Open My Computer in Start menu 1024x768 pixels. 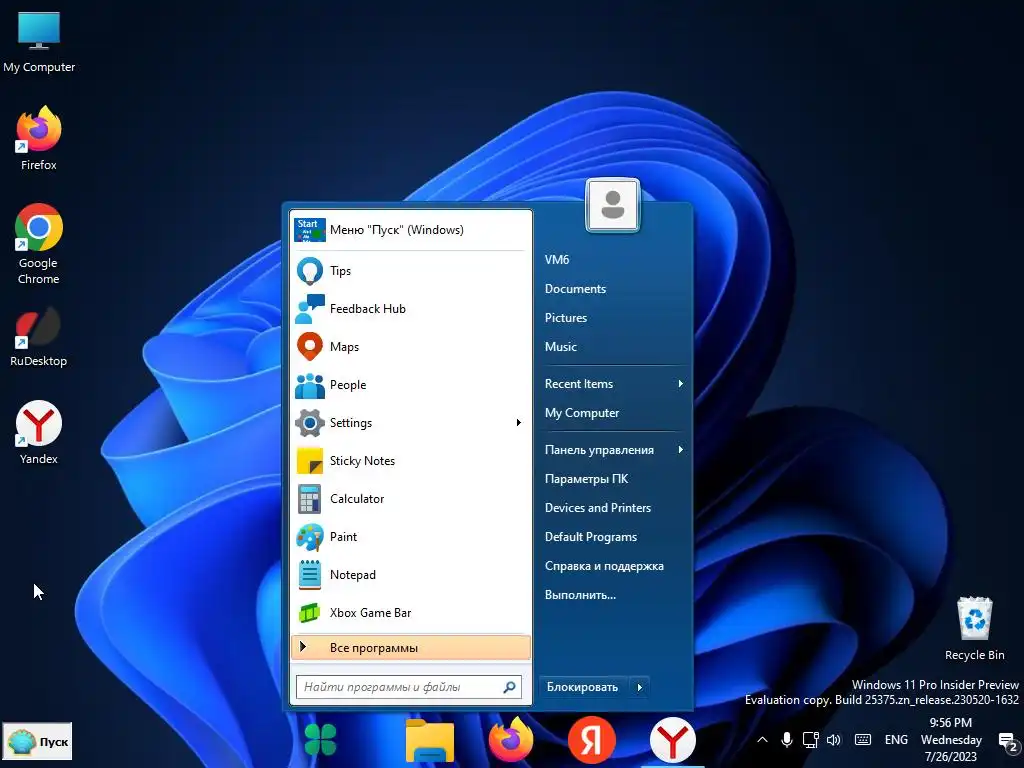(582, 413)
